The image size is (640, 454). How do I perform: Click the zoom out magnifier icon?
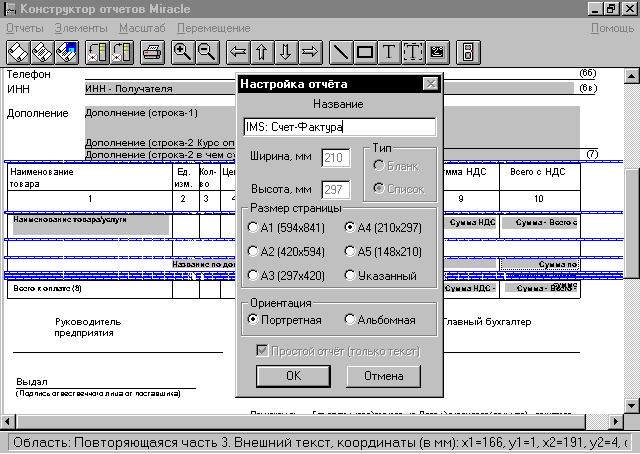coord(207,51)
